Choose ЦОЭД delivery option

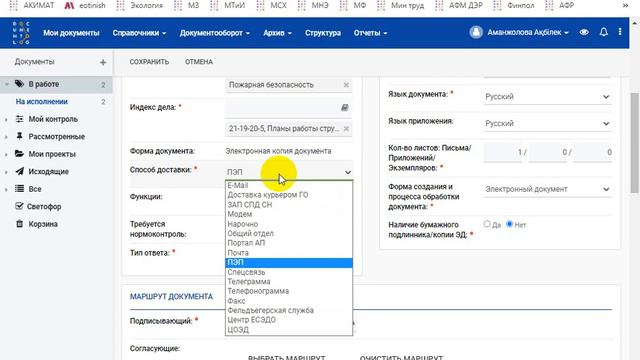[289, 329]
